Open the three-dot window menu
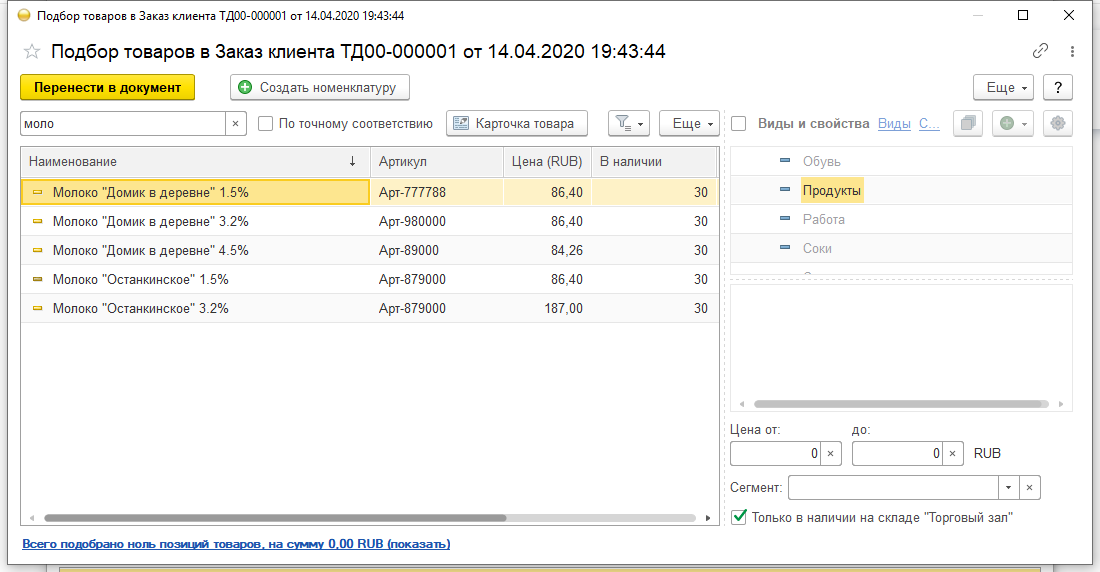 coord(1072,51)
